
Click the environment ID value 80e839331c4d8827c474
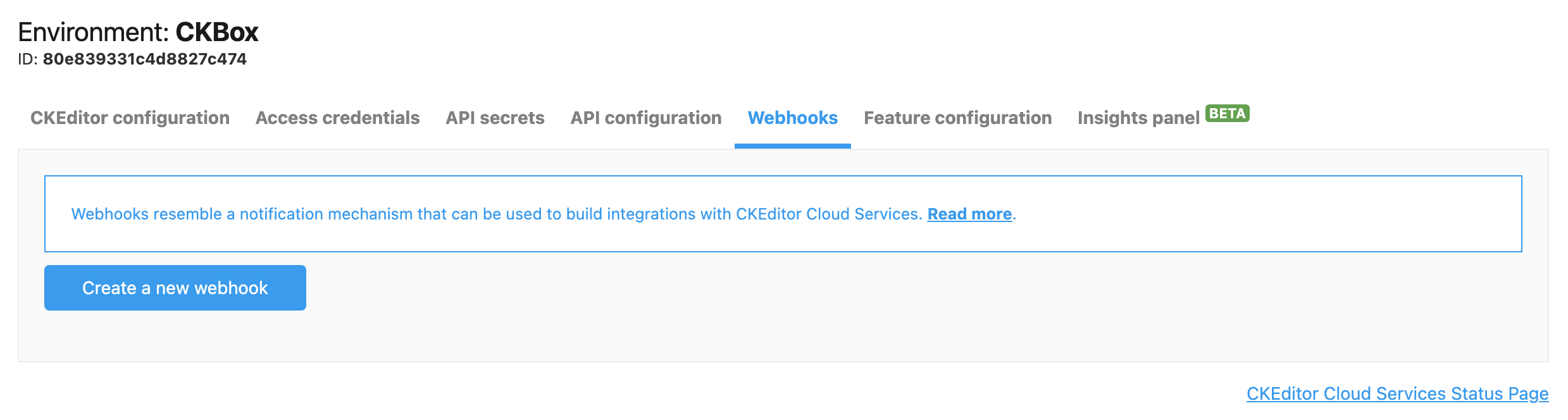pyautogui.click(x=144, y=59)
